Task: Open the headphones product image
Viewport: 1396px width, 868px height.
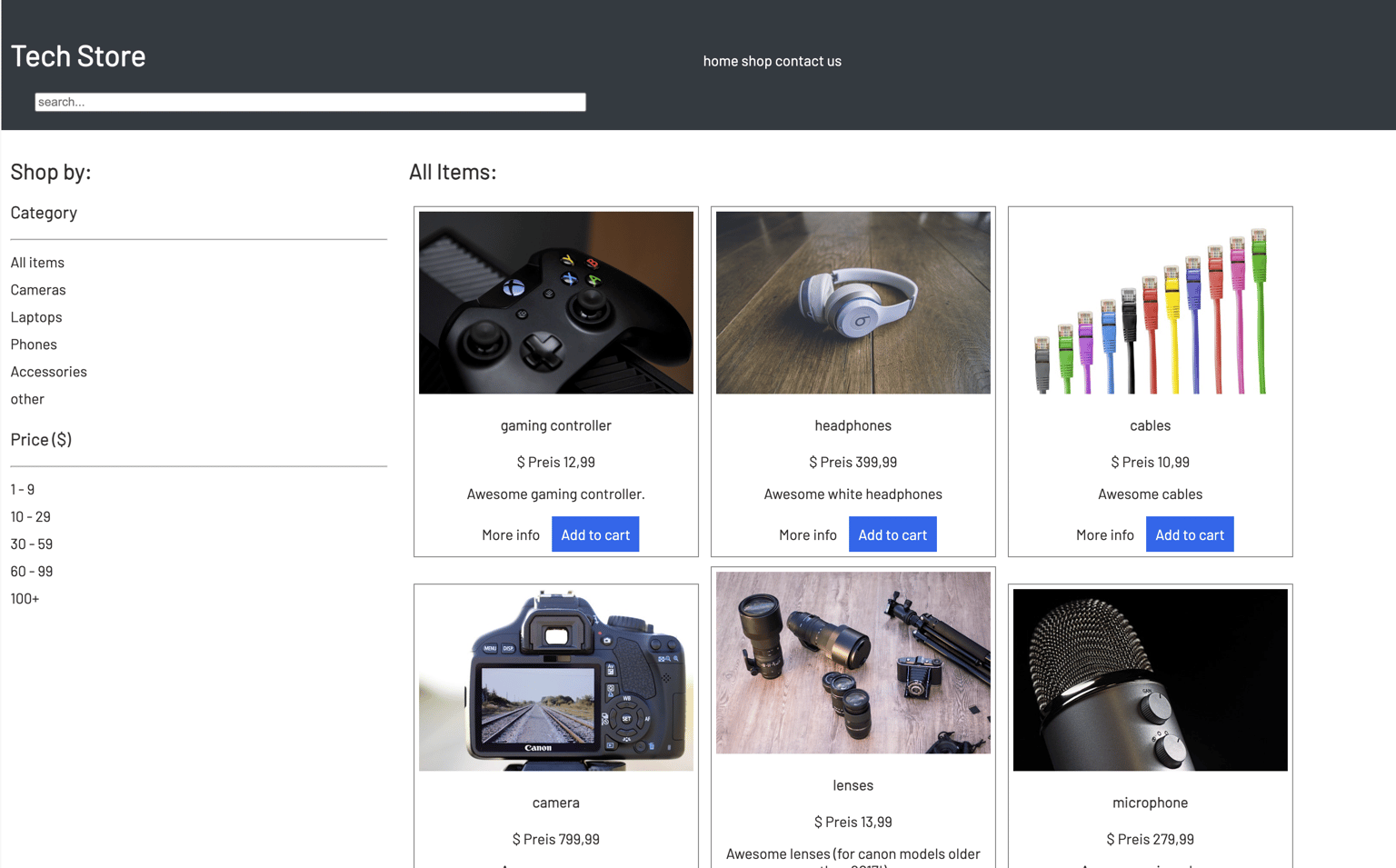Action: [853, 303]
